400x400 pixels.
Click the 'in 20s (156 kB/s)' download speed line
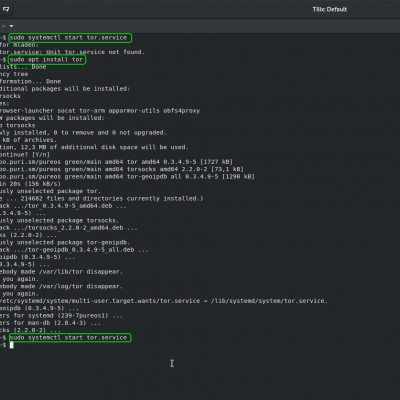point(30,184)
